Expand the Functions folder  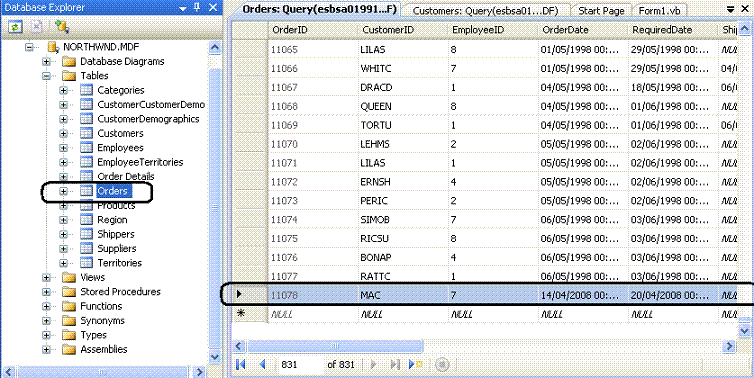coord(47,306)
